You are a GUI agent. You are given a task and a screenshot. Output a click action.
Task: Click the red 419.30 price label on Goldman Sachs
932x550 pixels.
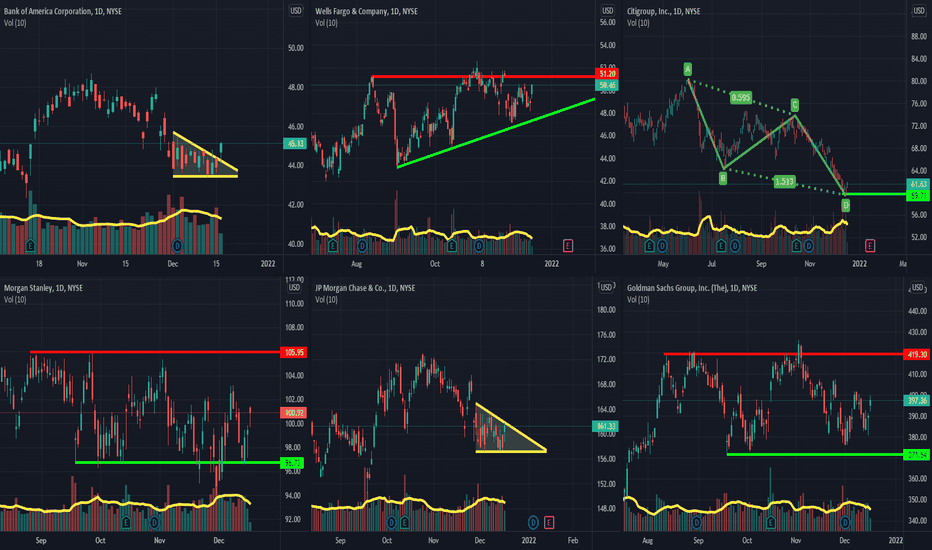tap(916, 354)
